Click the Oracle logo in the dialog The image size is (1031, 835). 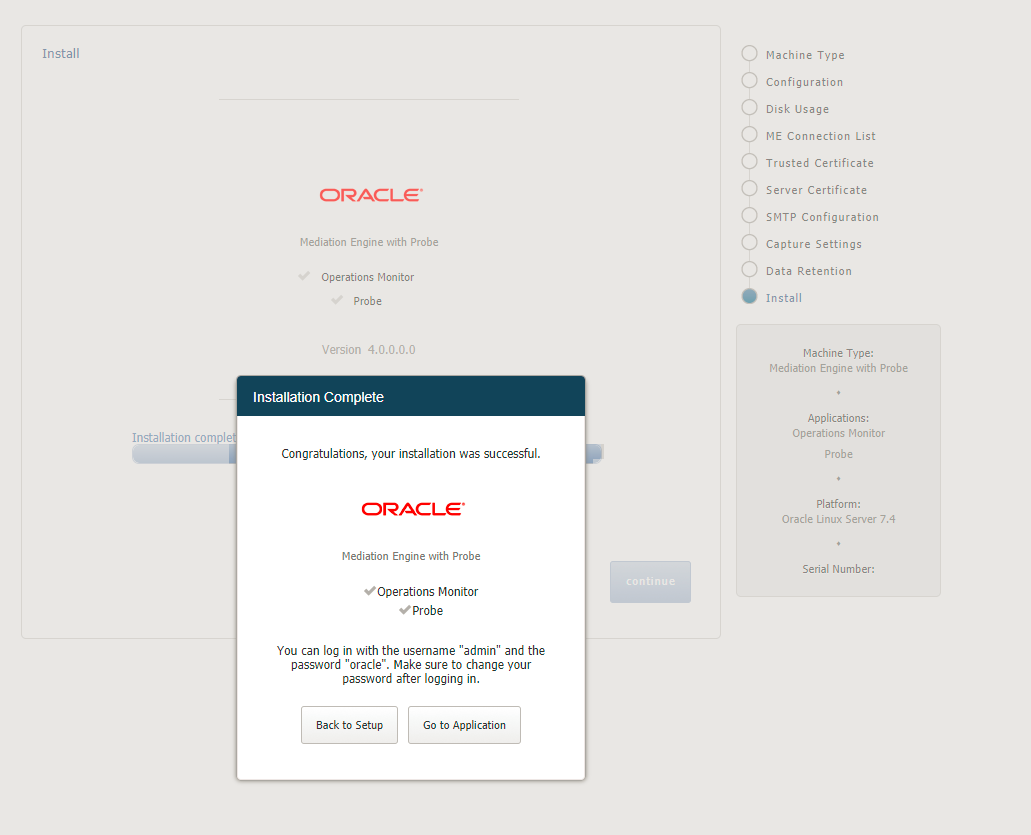tap(413, 509)
